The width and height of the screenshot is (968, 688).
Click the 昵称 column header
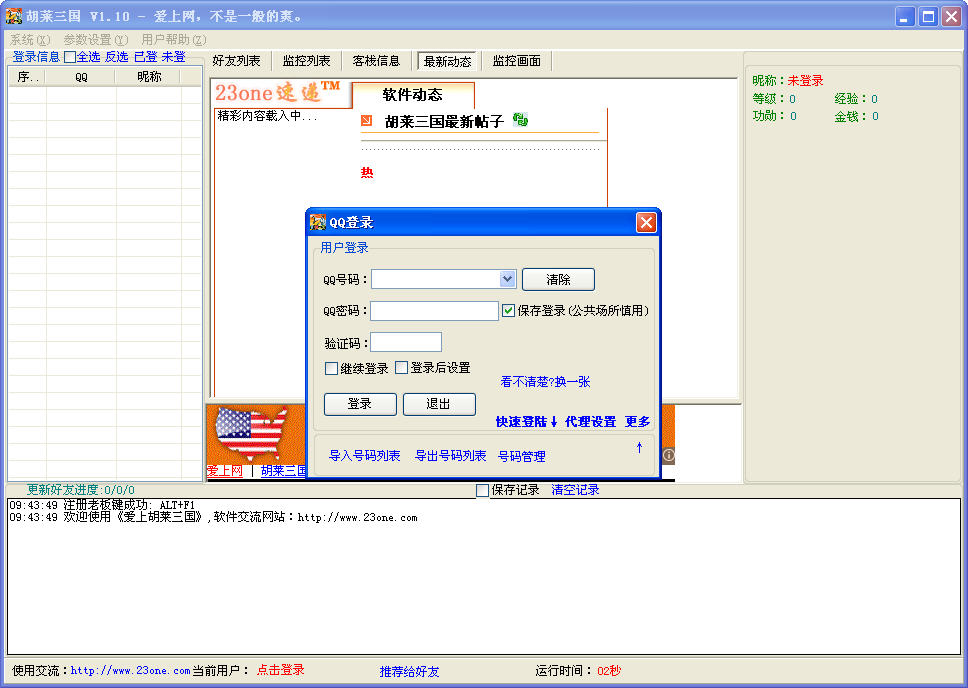point(148,77)
